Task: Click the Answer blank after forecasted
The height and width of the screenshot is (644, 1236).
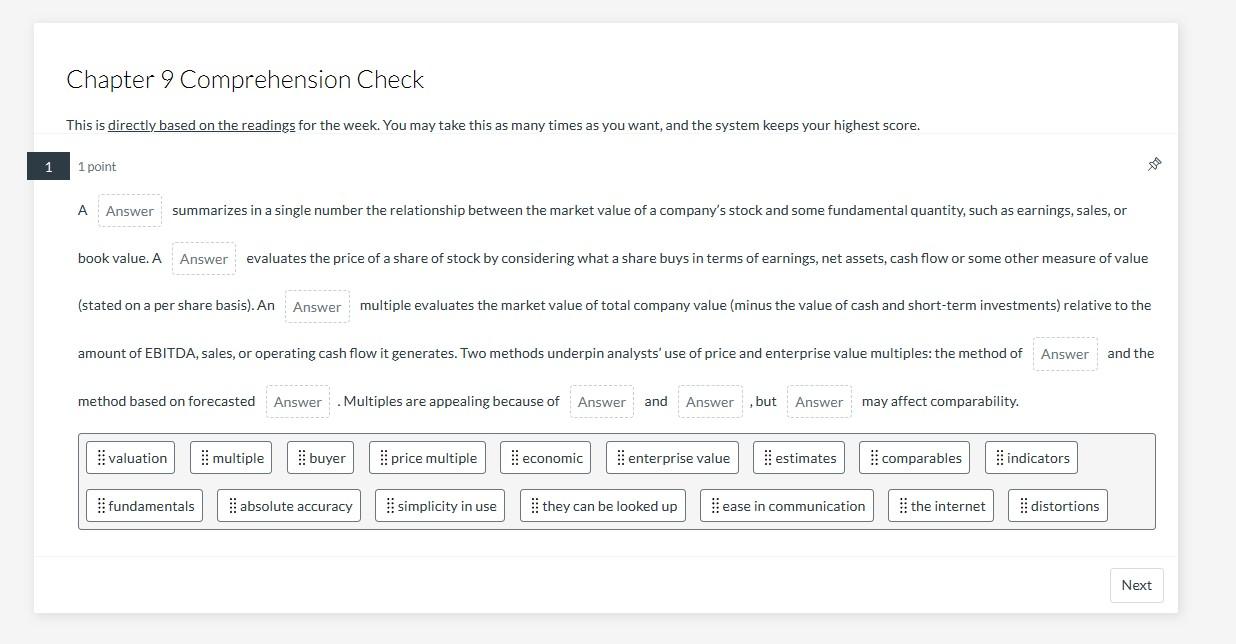Action: point(297,401)
